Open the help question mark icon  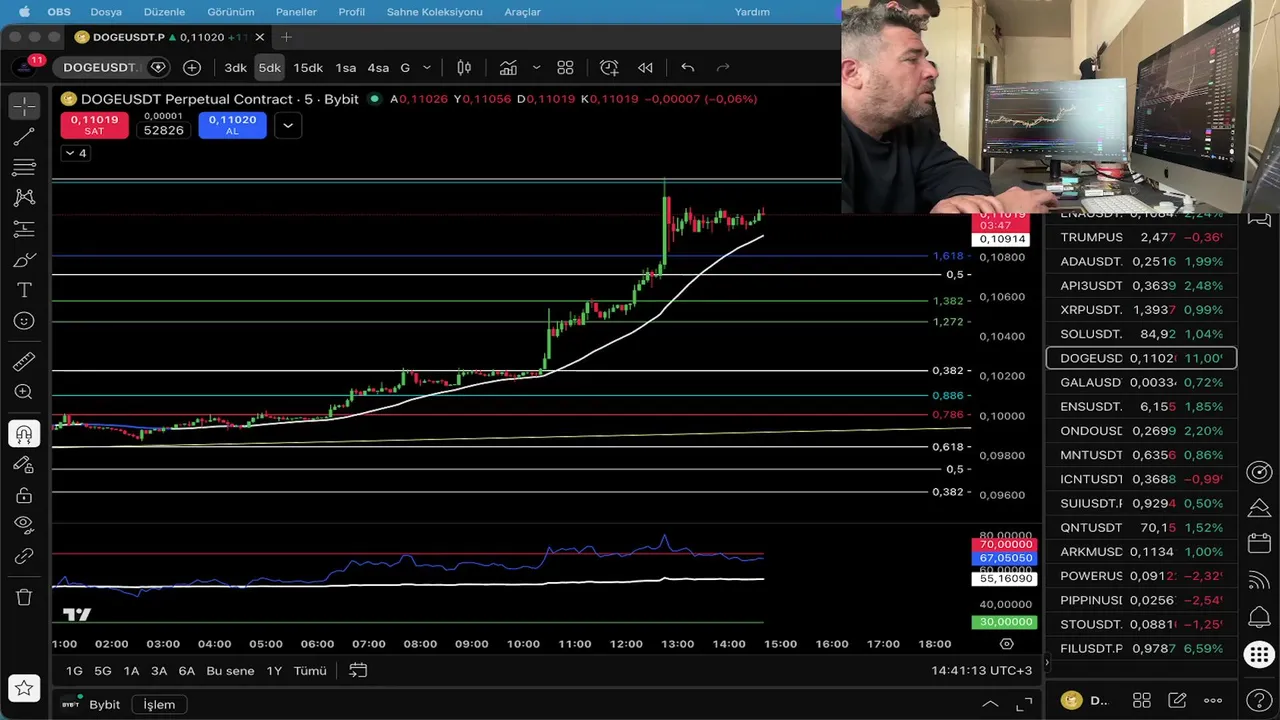[x=1259, y=701]
